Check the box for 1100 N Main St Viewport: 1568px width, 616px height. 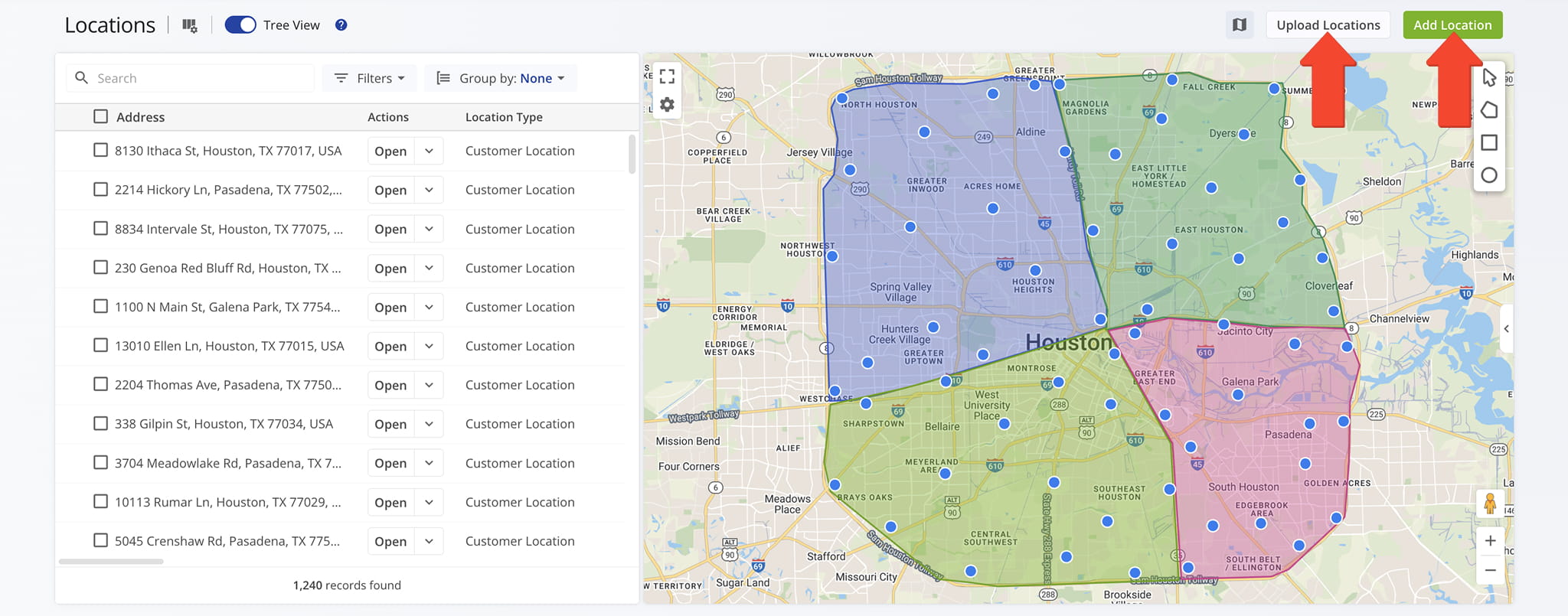click(100, 306)
